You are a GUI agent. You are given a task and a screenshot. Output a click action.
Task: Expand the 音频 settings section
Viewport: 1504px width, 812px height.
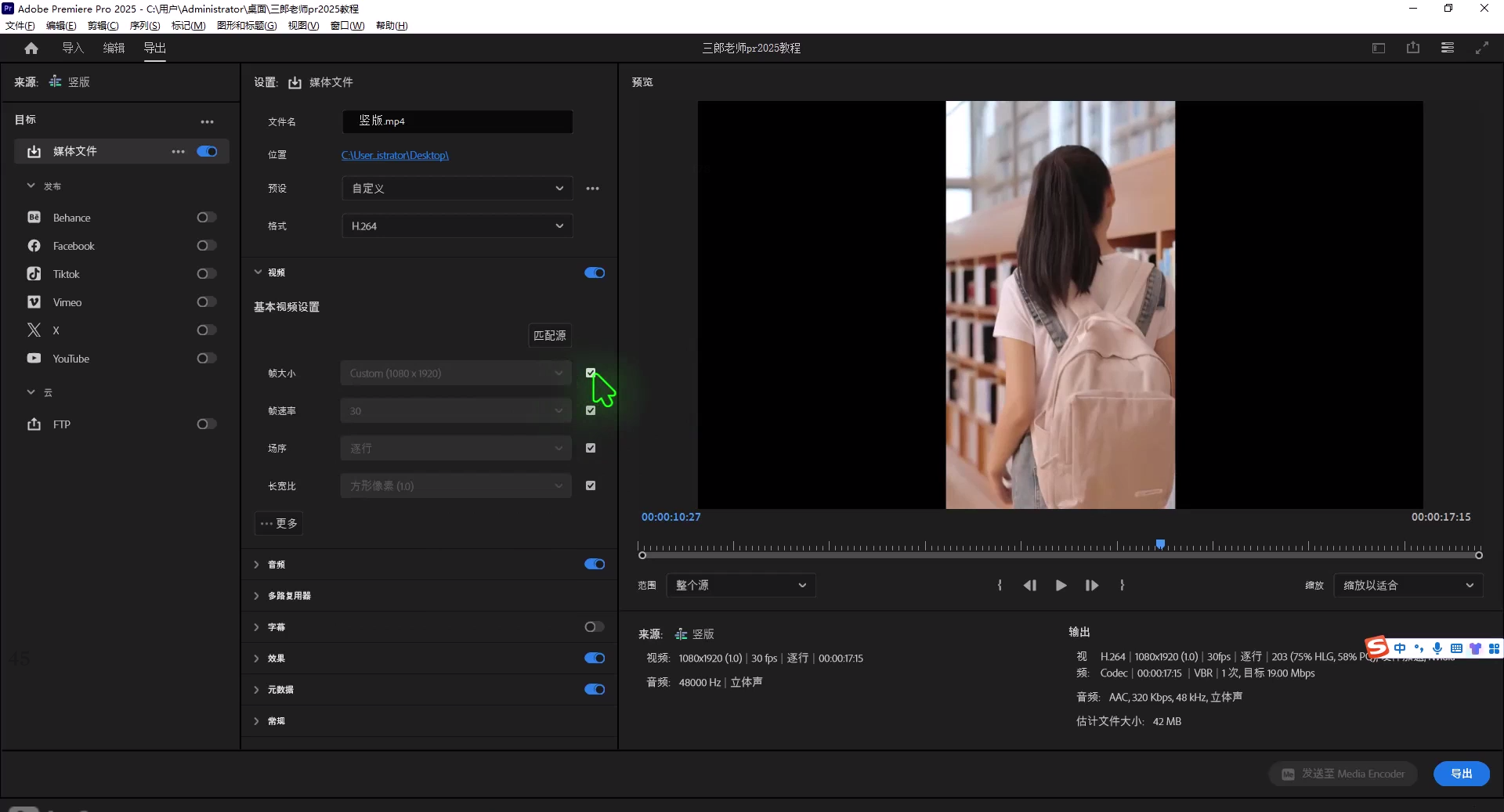pyautogui.click(x=256, y=565)
